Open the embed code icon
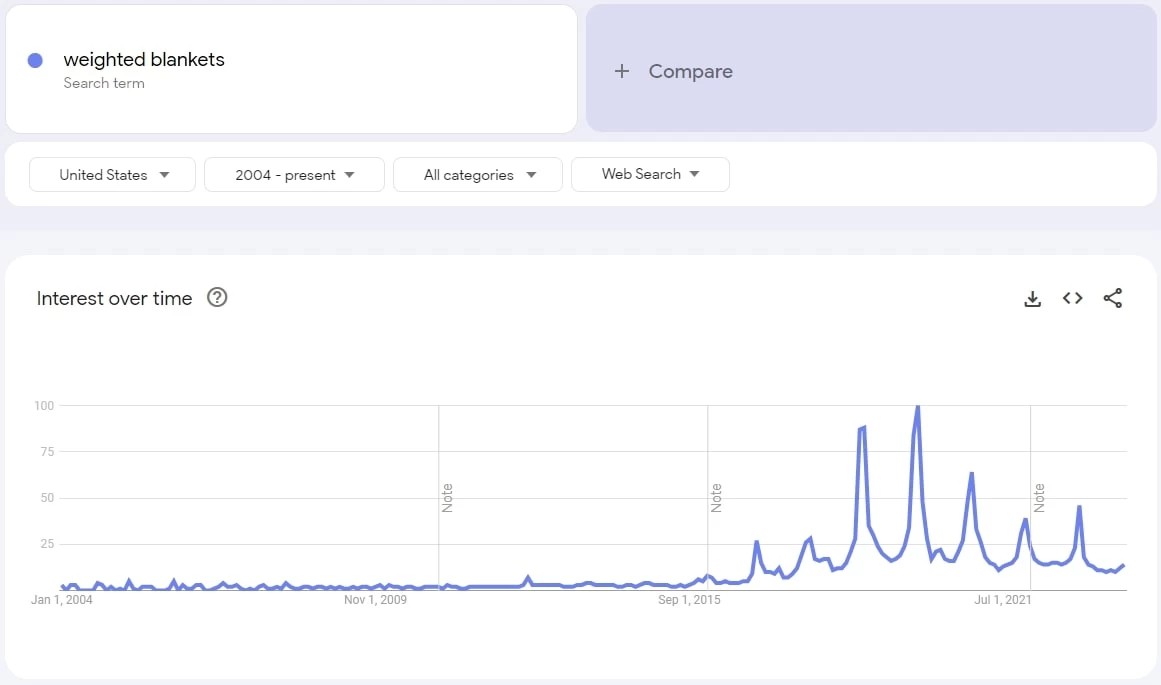 (1072, 298)
